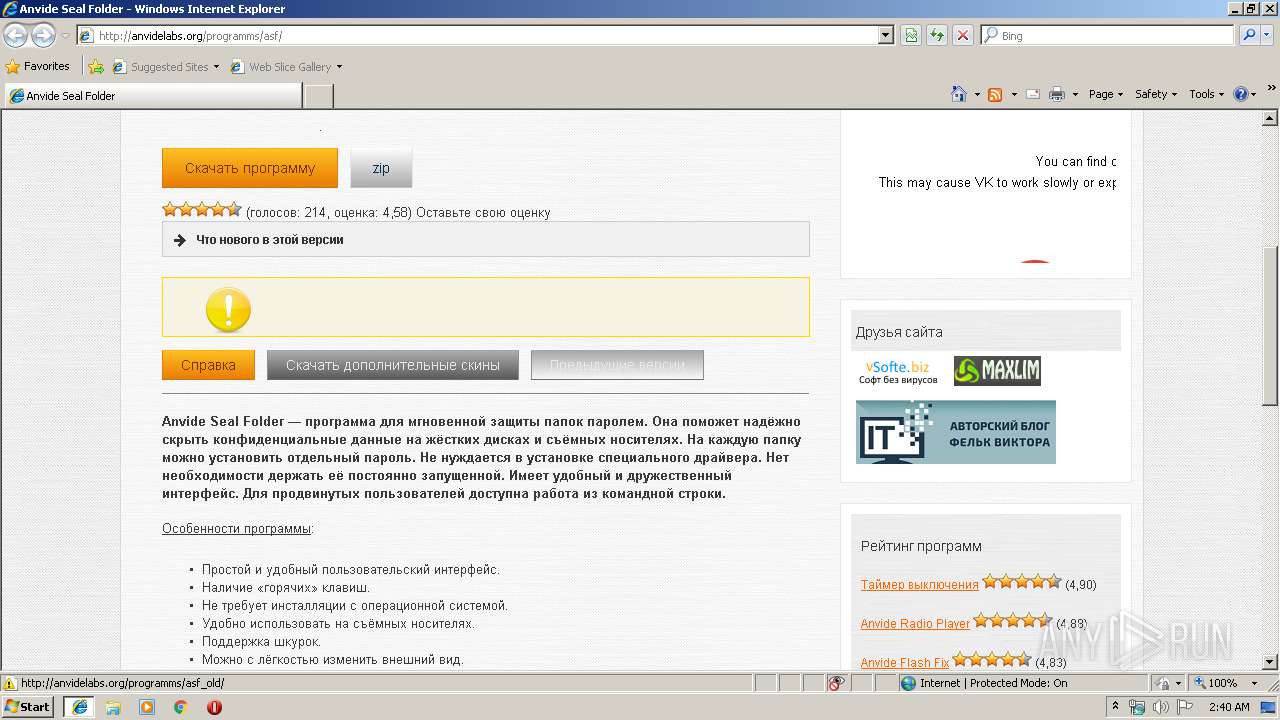Open the Web Slice Gallery dropdown
1280x720 pixels.
pos(286,67)
